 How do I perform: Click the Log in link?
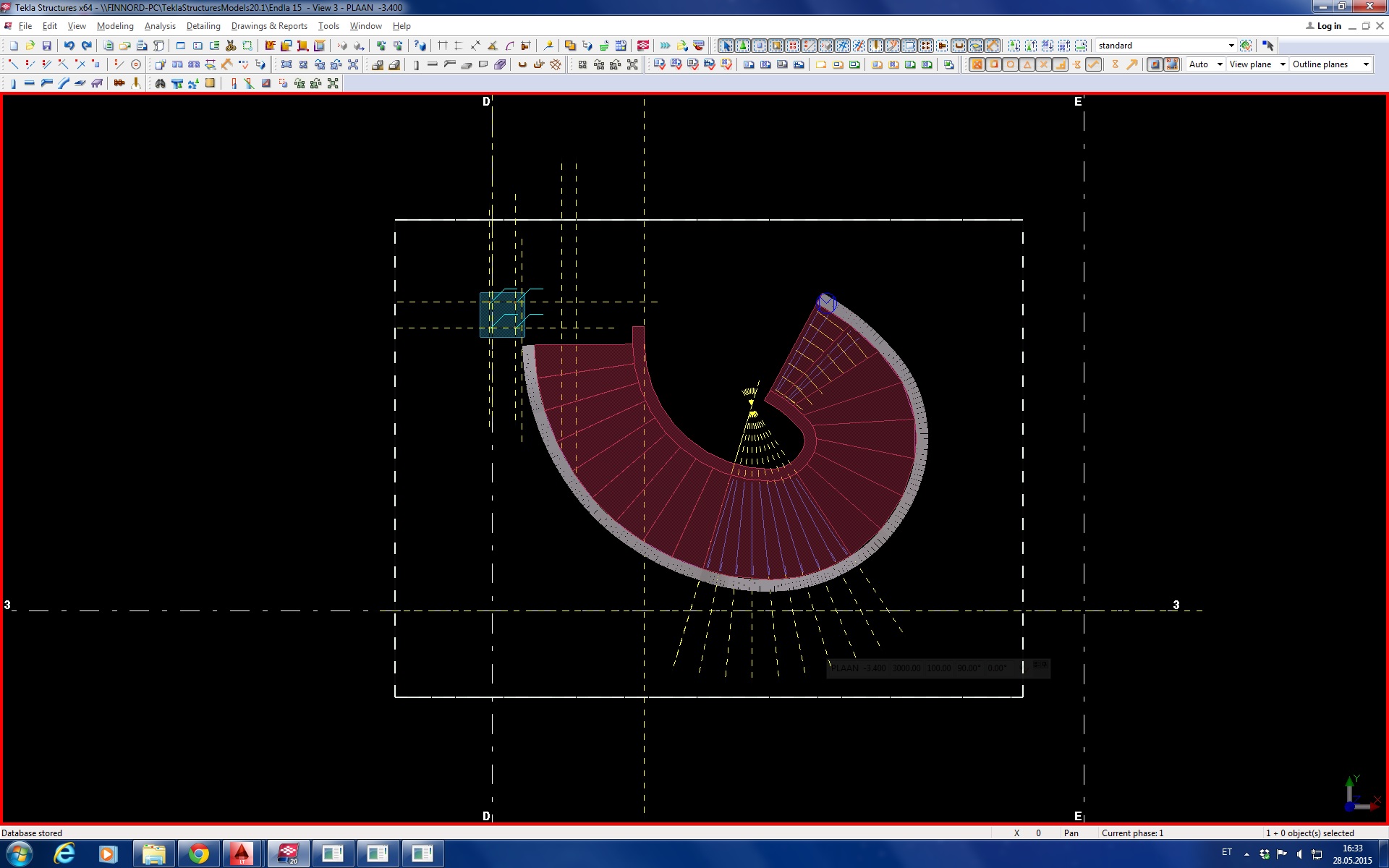tap(1328, 26)
